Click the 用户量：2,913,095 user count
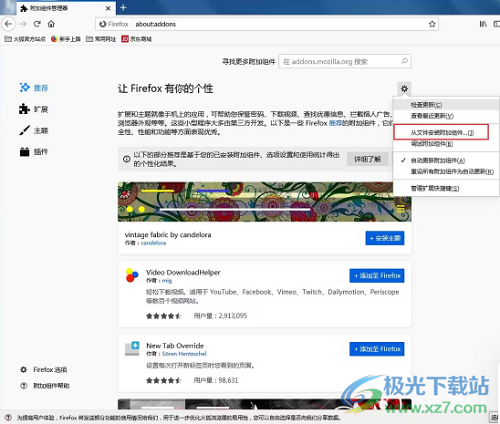500x424 pixels. pos(220,316)
